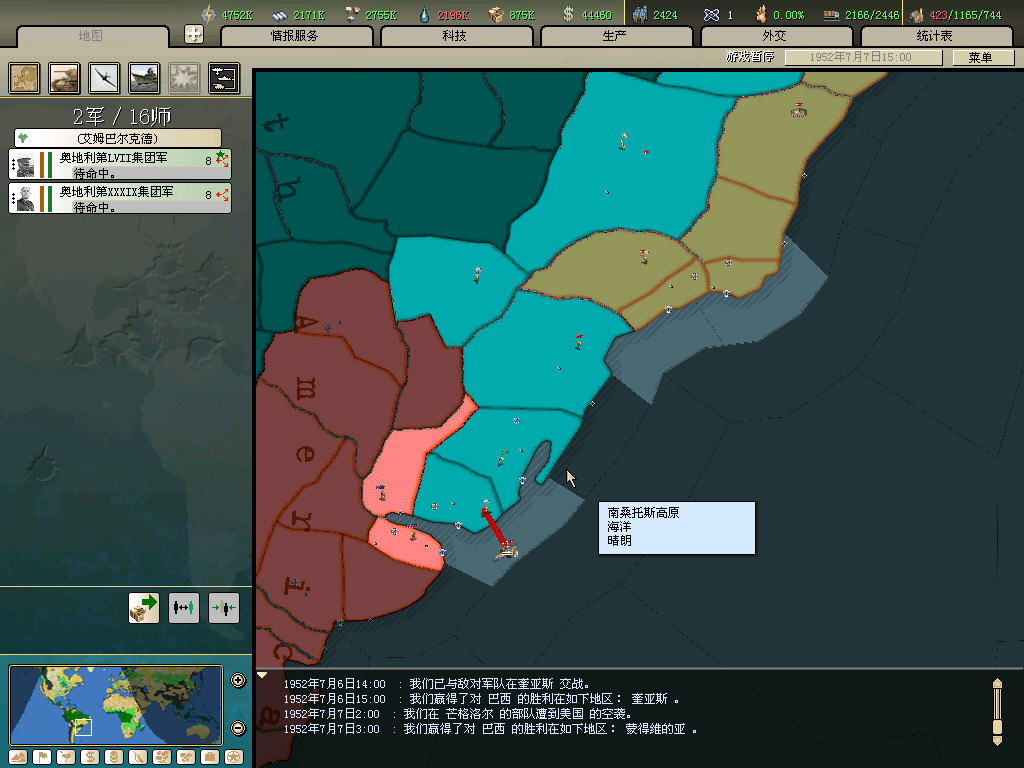This screenshot has height=768, width=1024.
Task: Click the 菜单 menu button
Action: [982, 57]
